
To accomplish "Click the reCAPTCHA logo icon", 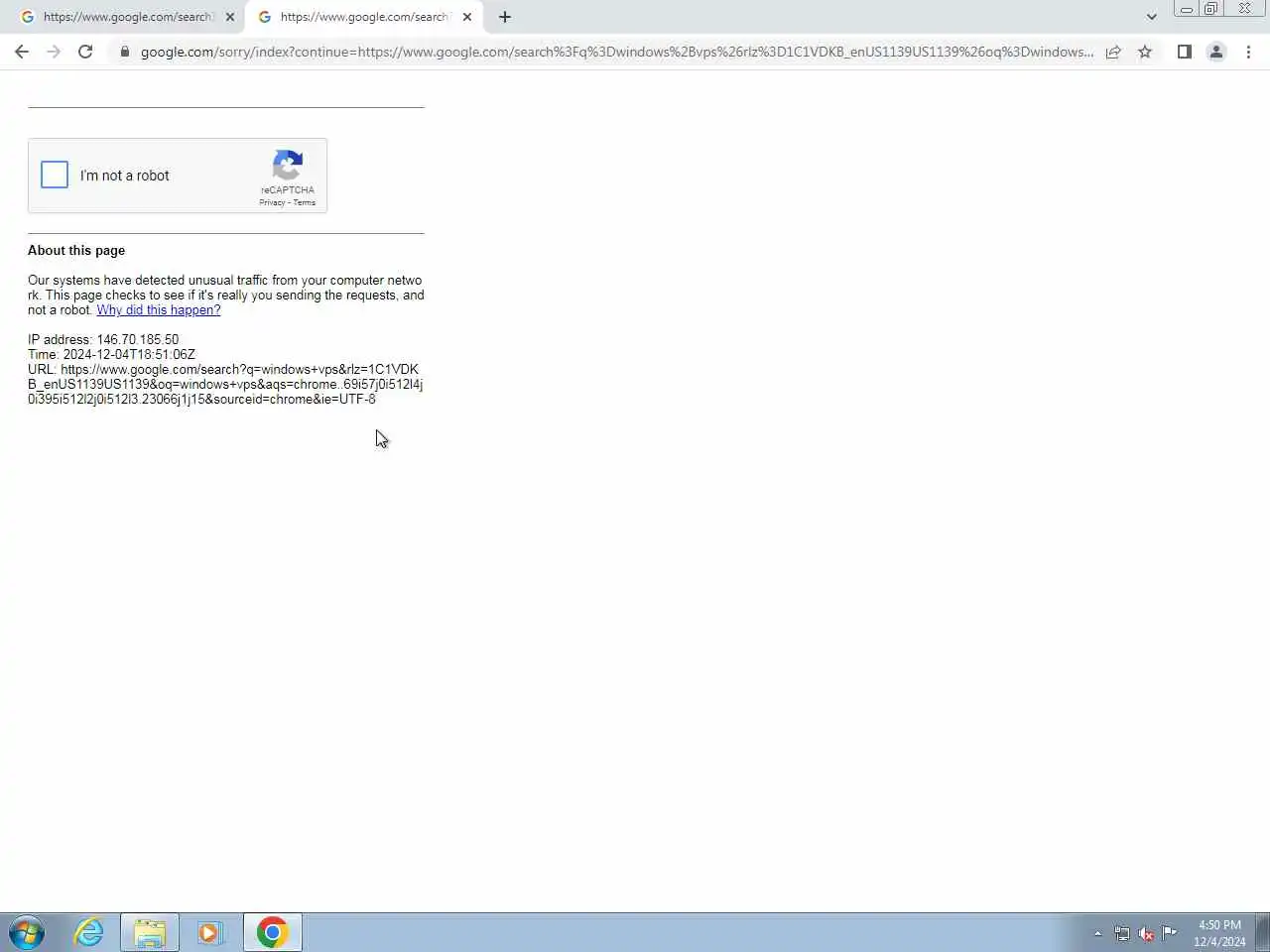I will pyautogui.click(x=288, y=166).
